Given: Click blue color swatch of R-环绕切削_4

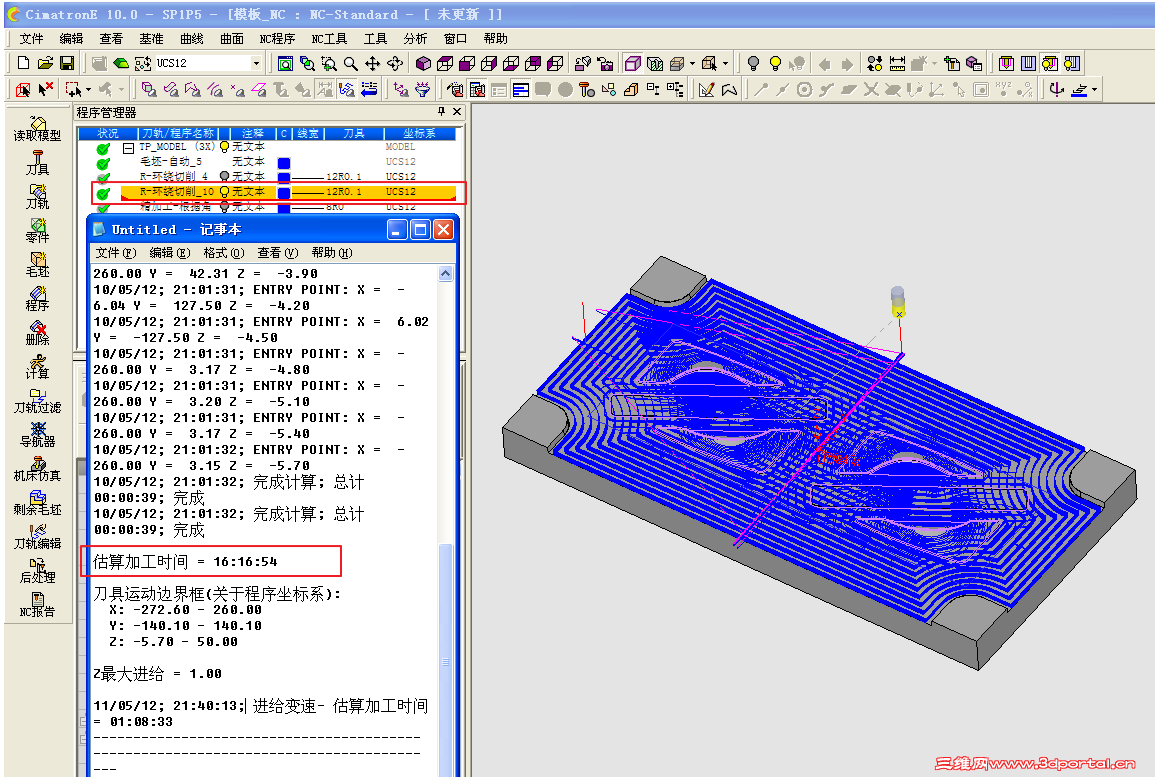Looking at the screenshot, I should [284, 177].
